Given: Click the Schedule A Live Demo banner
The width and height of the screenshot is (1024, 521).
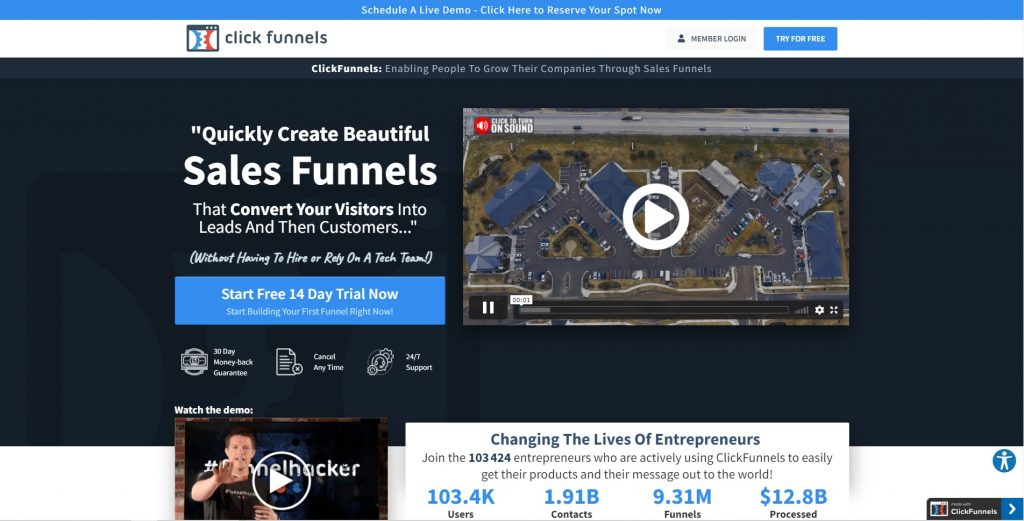Looking at the screenshot, I should tap(511, 10).
